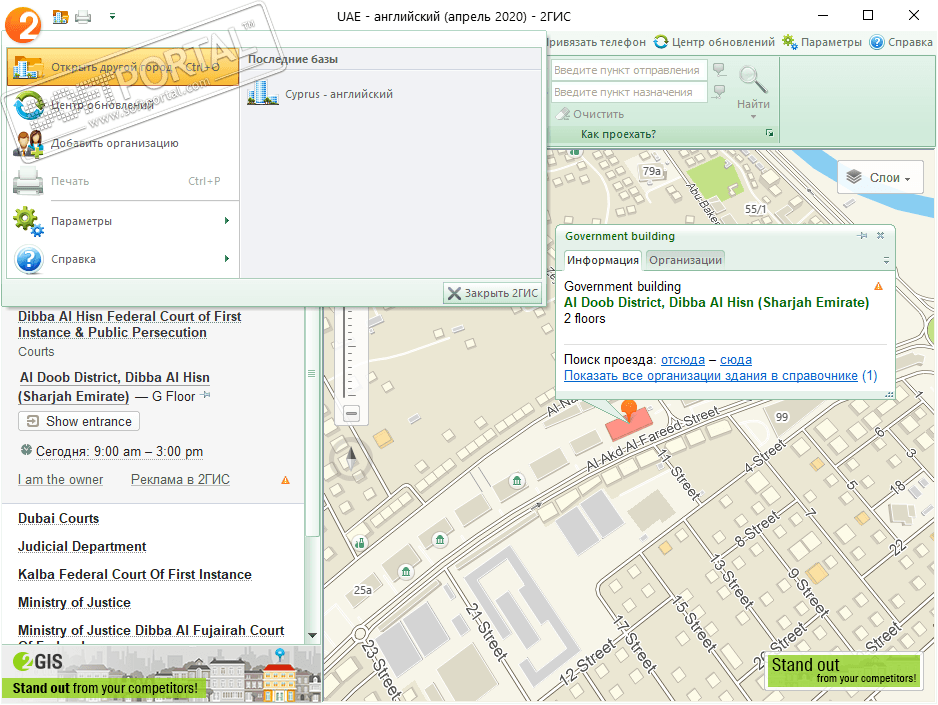The height and width of the screenshot is (705, 938).
Task: Click the 'Закрыть 2ГИС' button
Action: pos(492,294)
